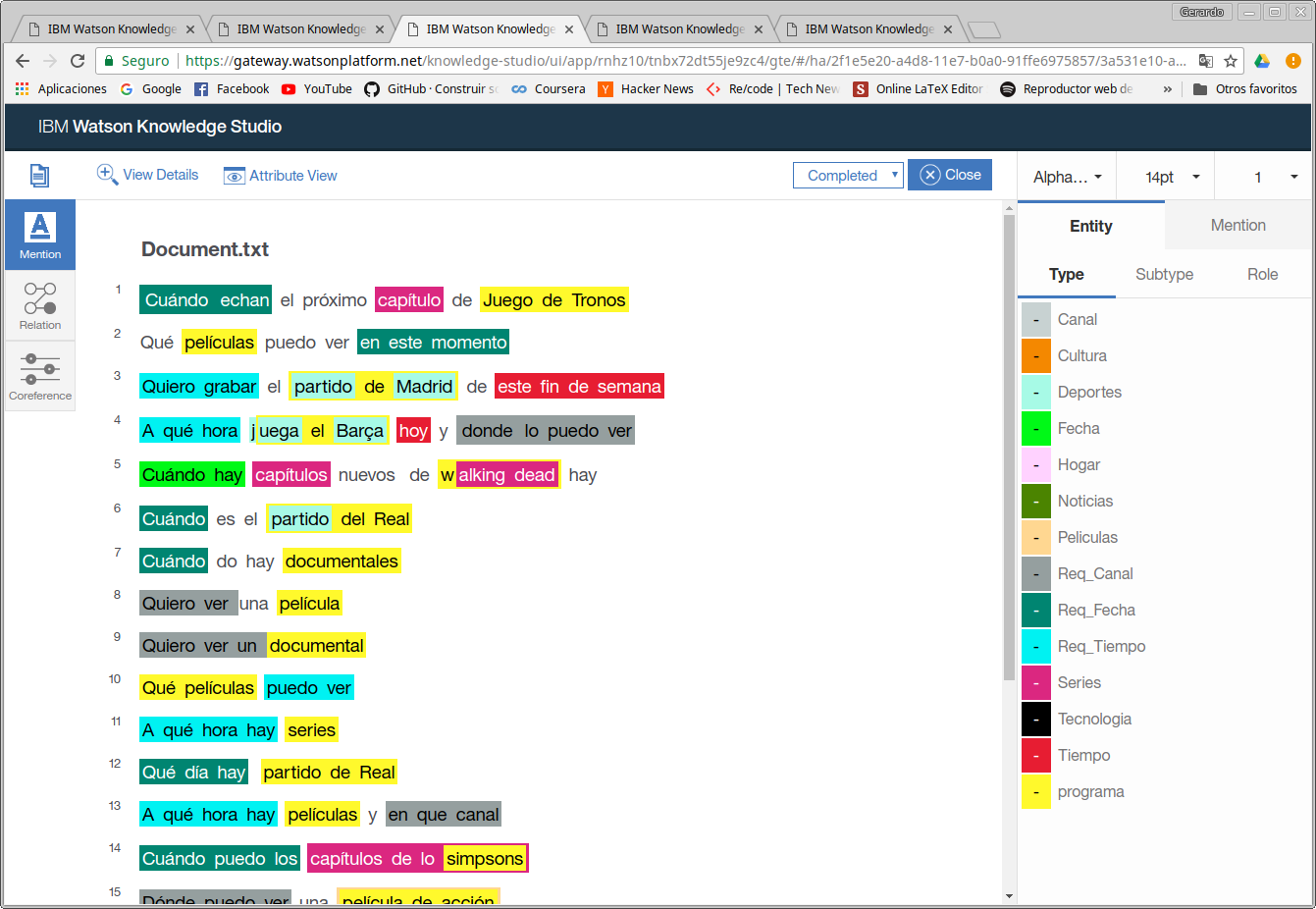Select the gray Req_Canal entity type

1036,573
